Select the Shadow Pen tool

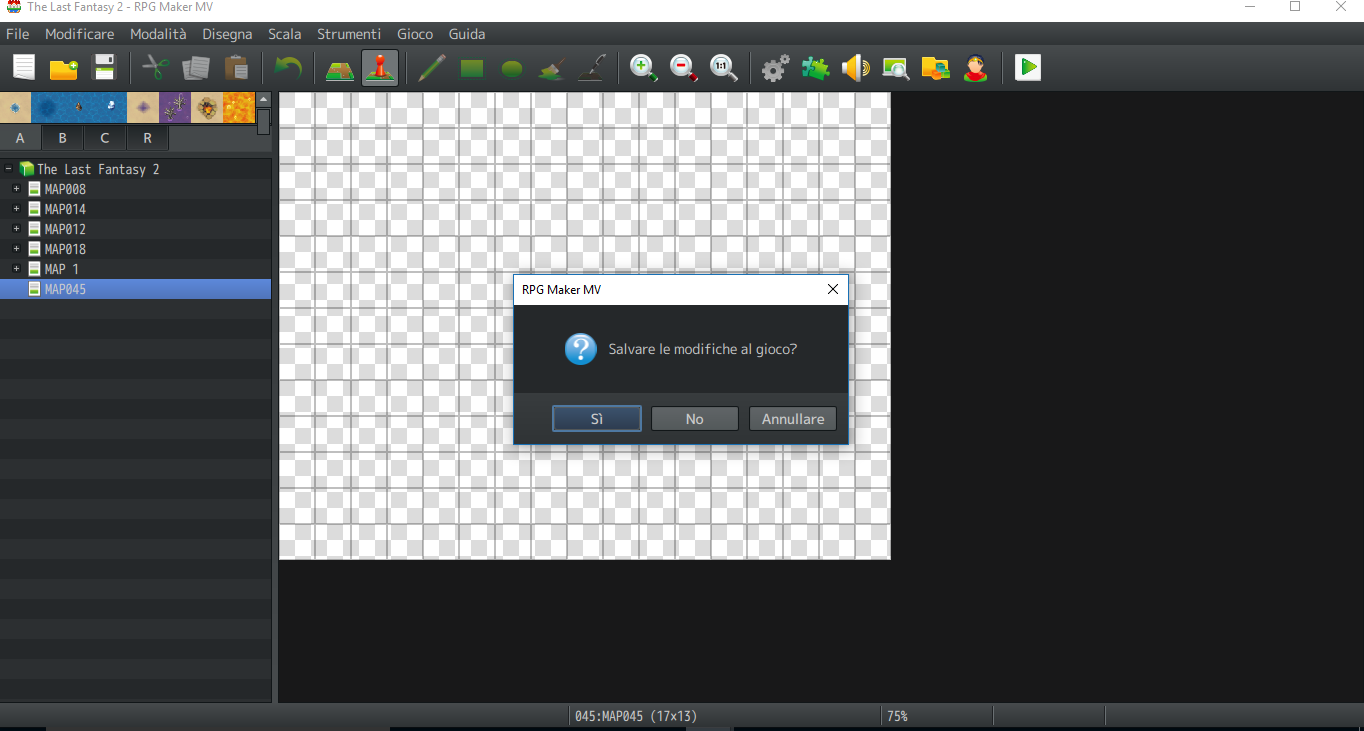click(592, 68)
